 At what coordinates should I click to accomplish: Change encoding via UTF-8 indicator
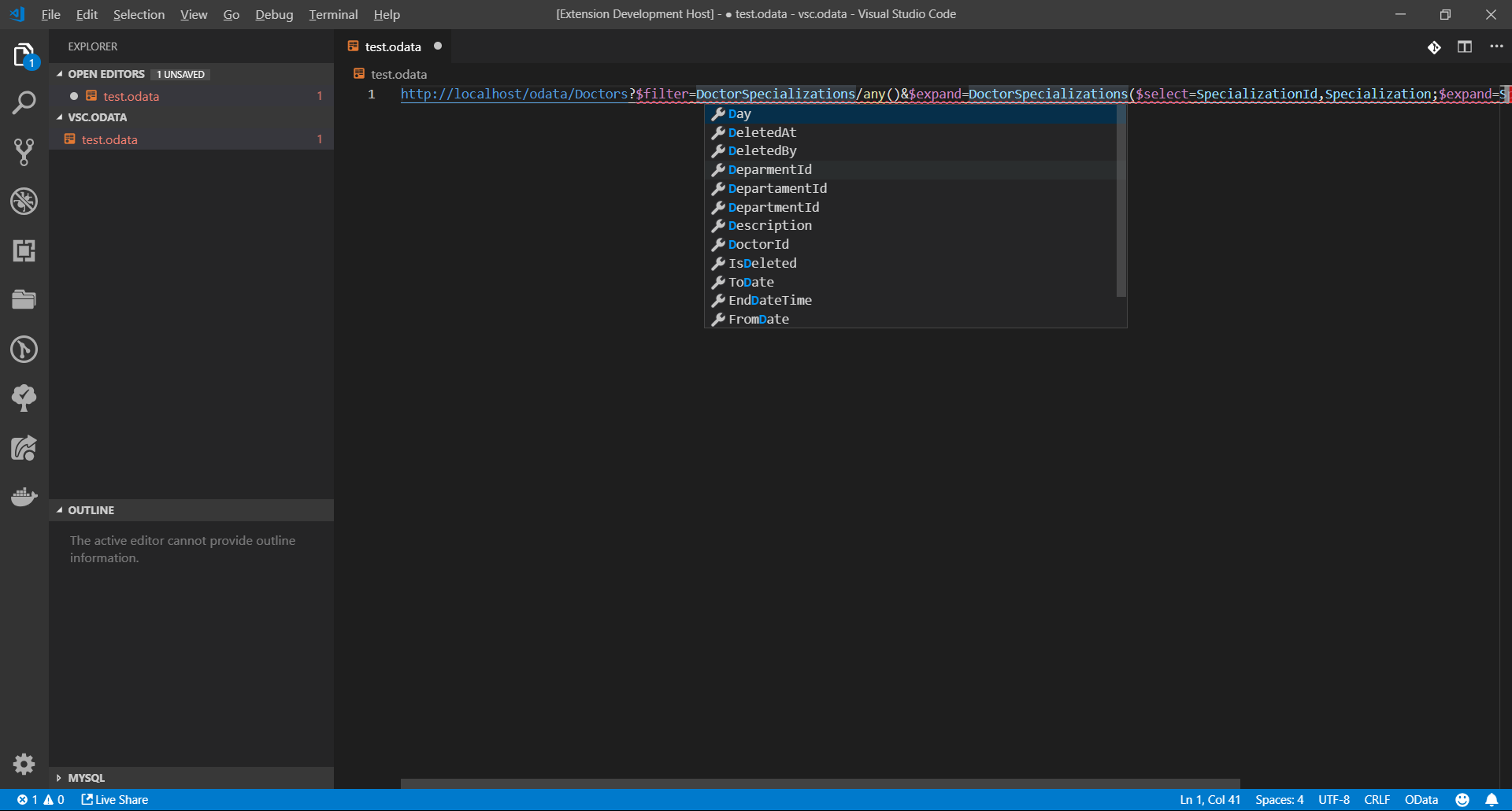pyautogui.click(x=1334, y=799)
